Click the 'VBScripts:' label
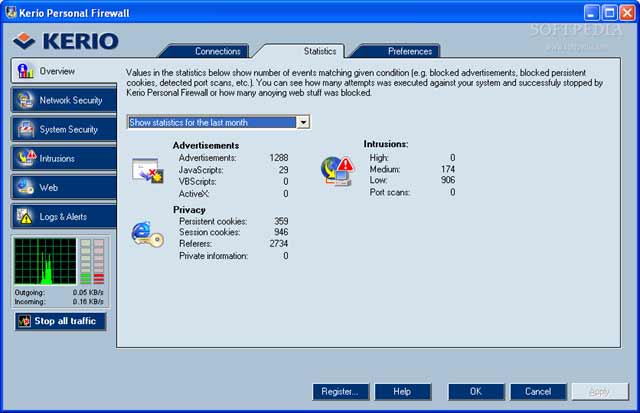 198,181
